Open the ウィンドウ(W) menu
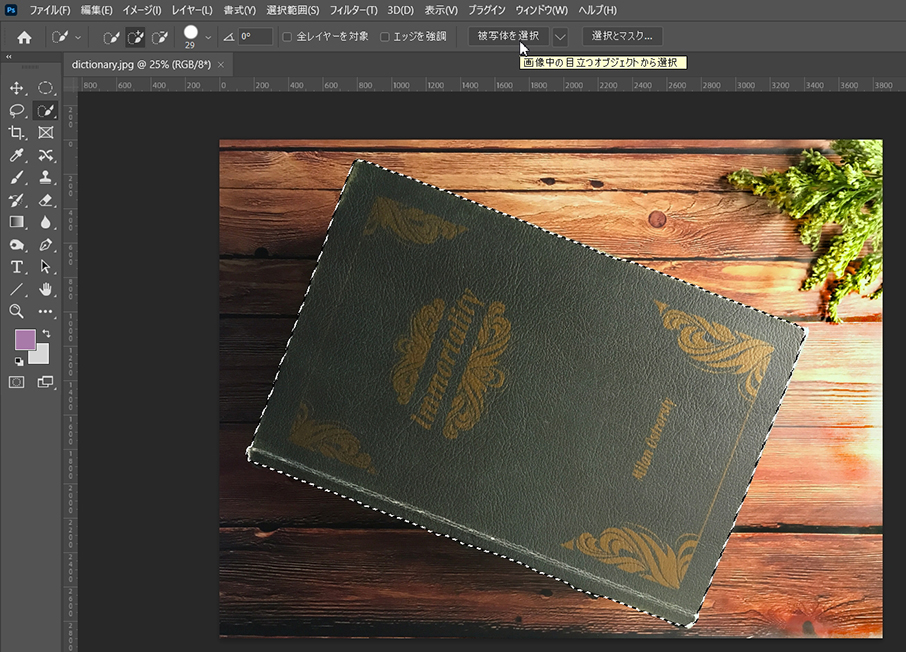The width and height of the screenshot is (906, 652). 541,10
